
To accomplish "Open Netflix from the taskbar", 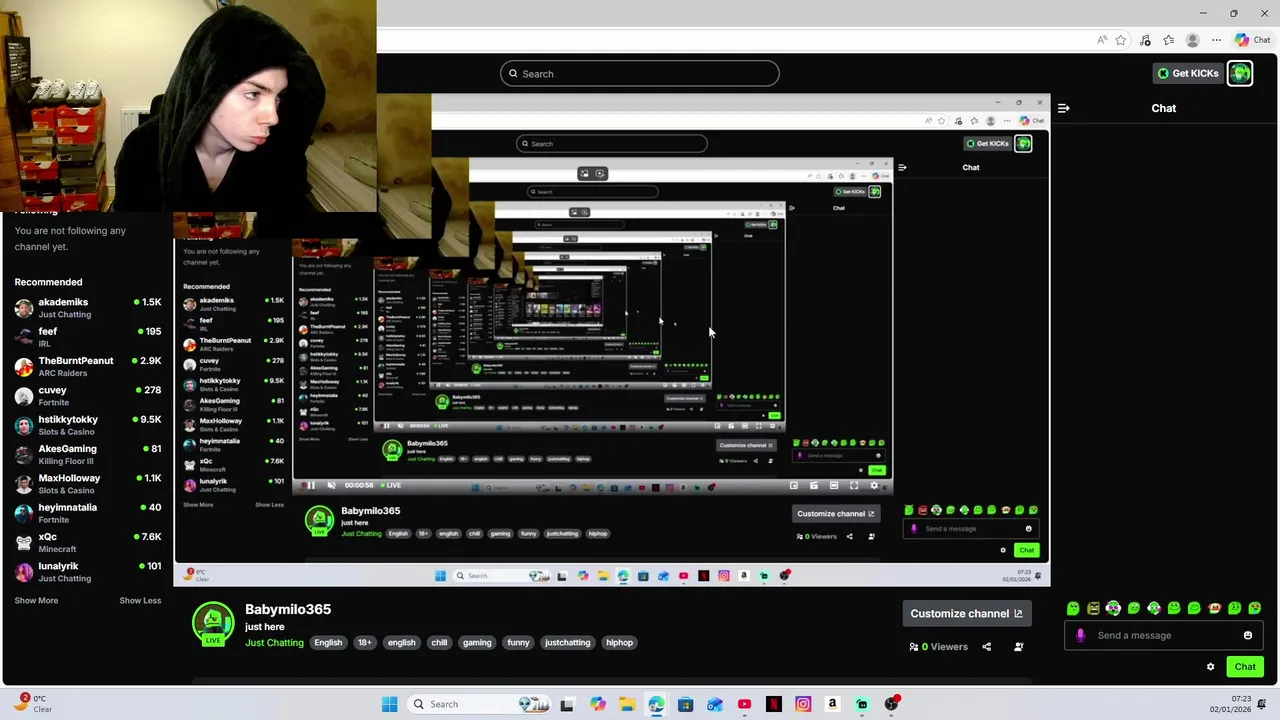I will point(773,704).
